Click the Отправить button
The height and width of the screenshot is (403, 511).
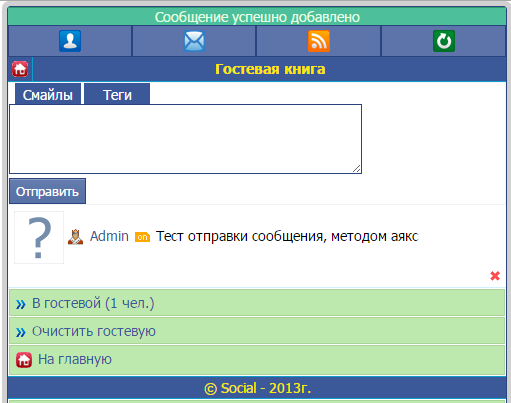pos(47,191)
